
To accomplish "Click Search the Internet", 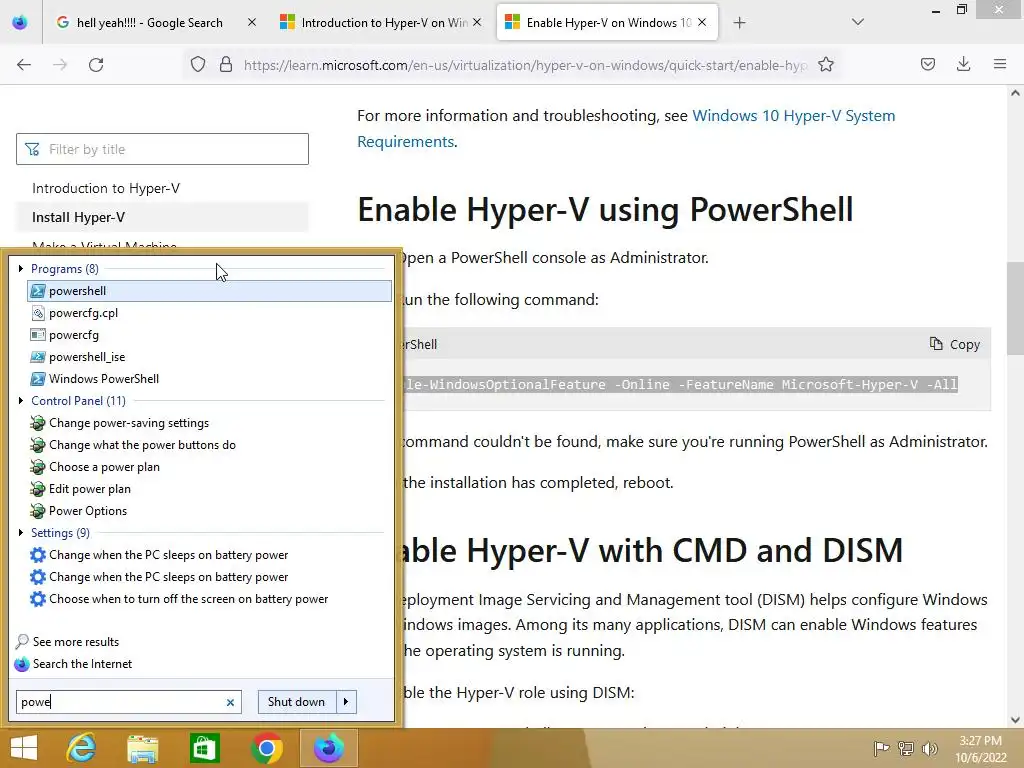I will tap(74, 664).
